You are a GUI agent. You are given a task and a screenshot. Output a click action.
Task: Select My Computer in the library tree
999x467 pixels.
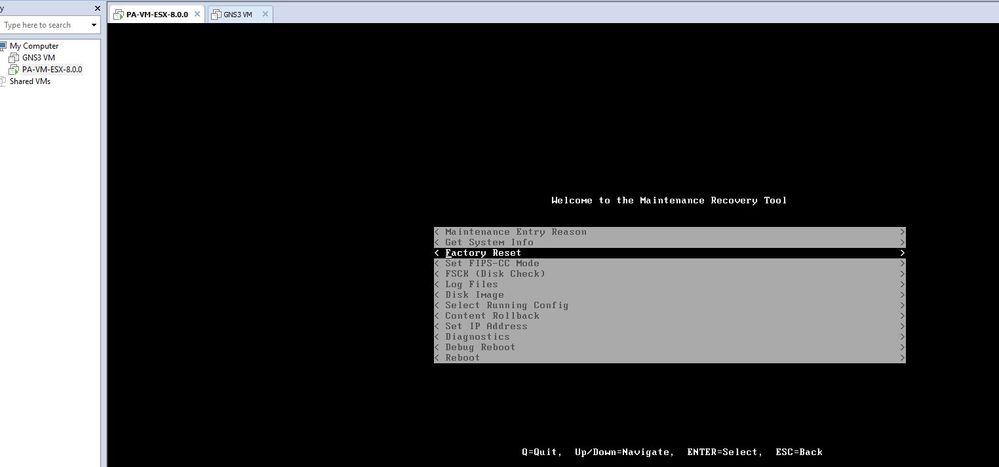(34, 46)
